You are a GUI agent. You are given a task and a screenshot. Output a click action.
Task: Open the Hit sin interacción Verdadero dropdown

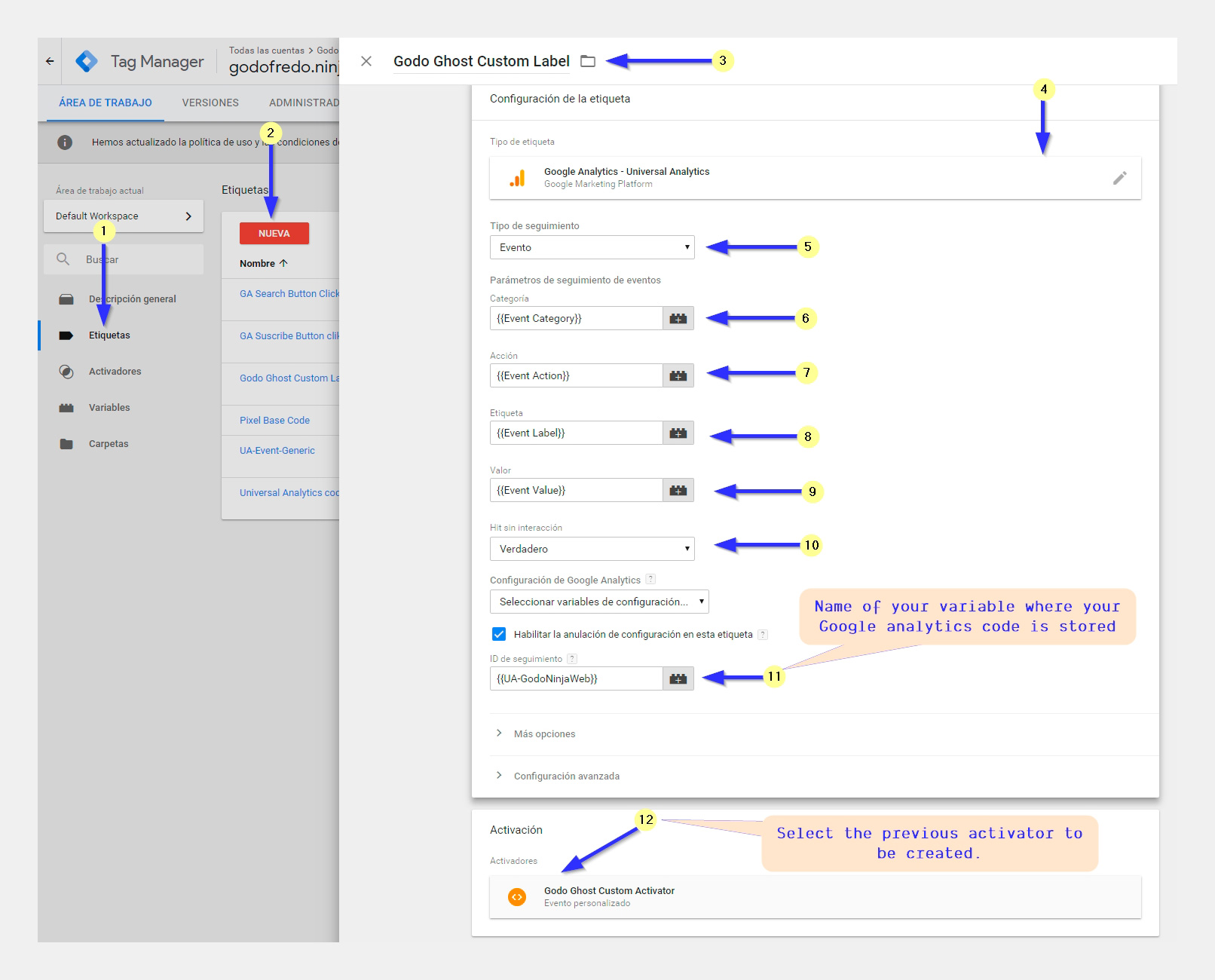592,549
